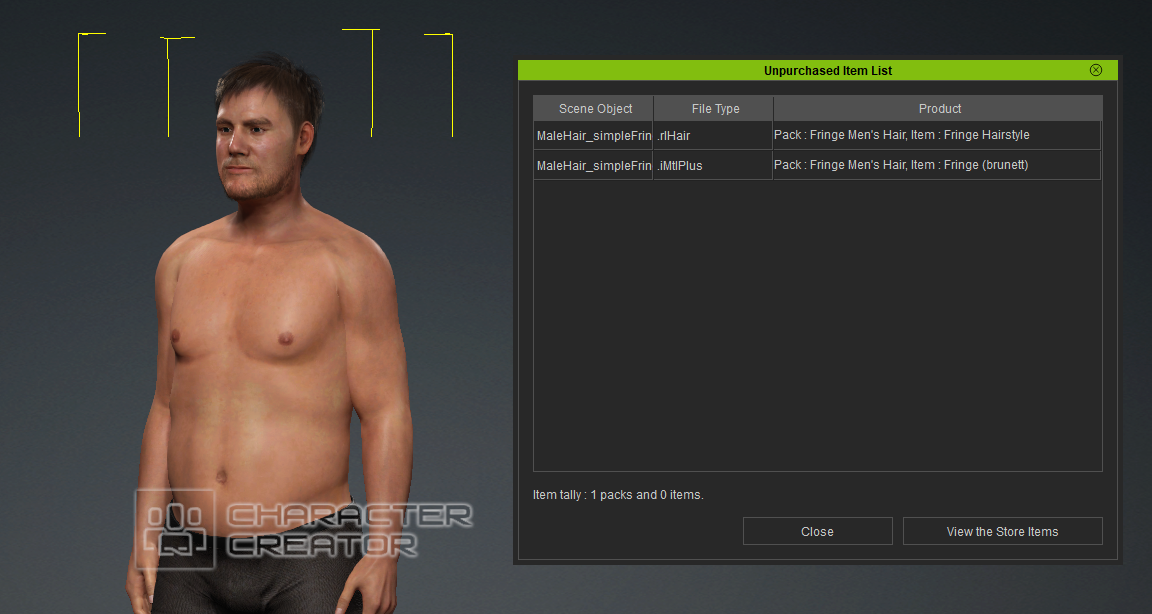Click the Close button
1152x614 pixels.
point(817,531)
